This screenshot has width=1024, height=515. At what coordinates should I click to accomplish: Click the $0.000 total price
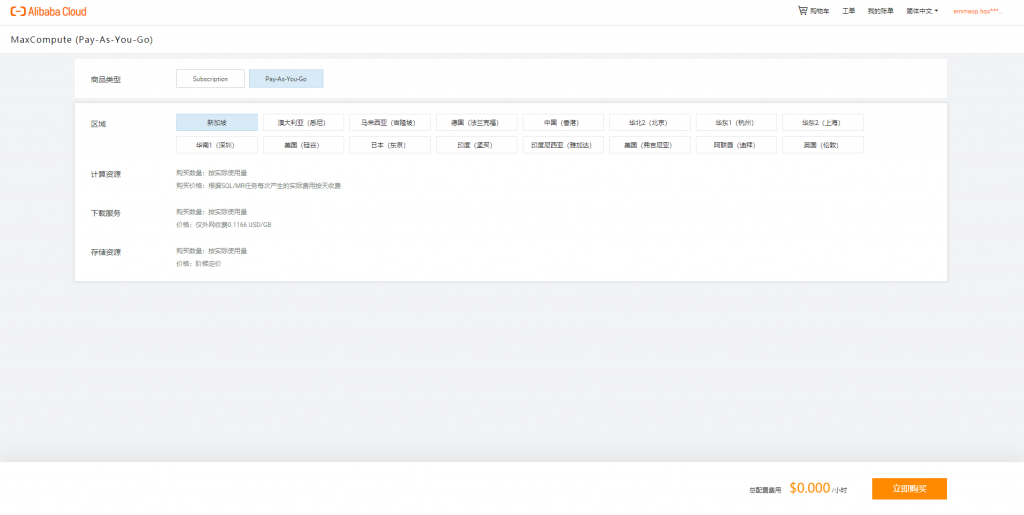[x=809, y=488]
